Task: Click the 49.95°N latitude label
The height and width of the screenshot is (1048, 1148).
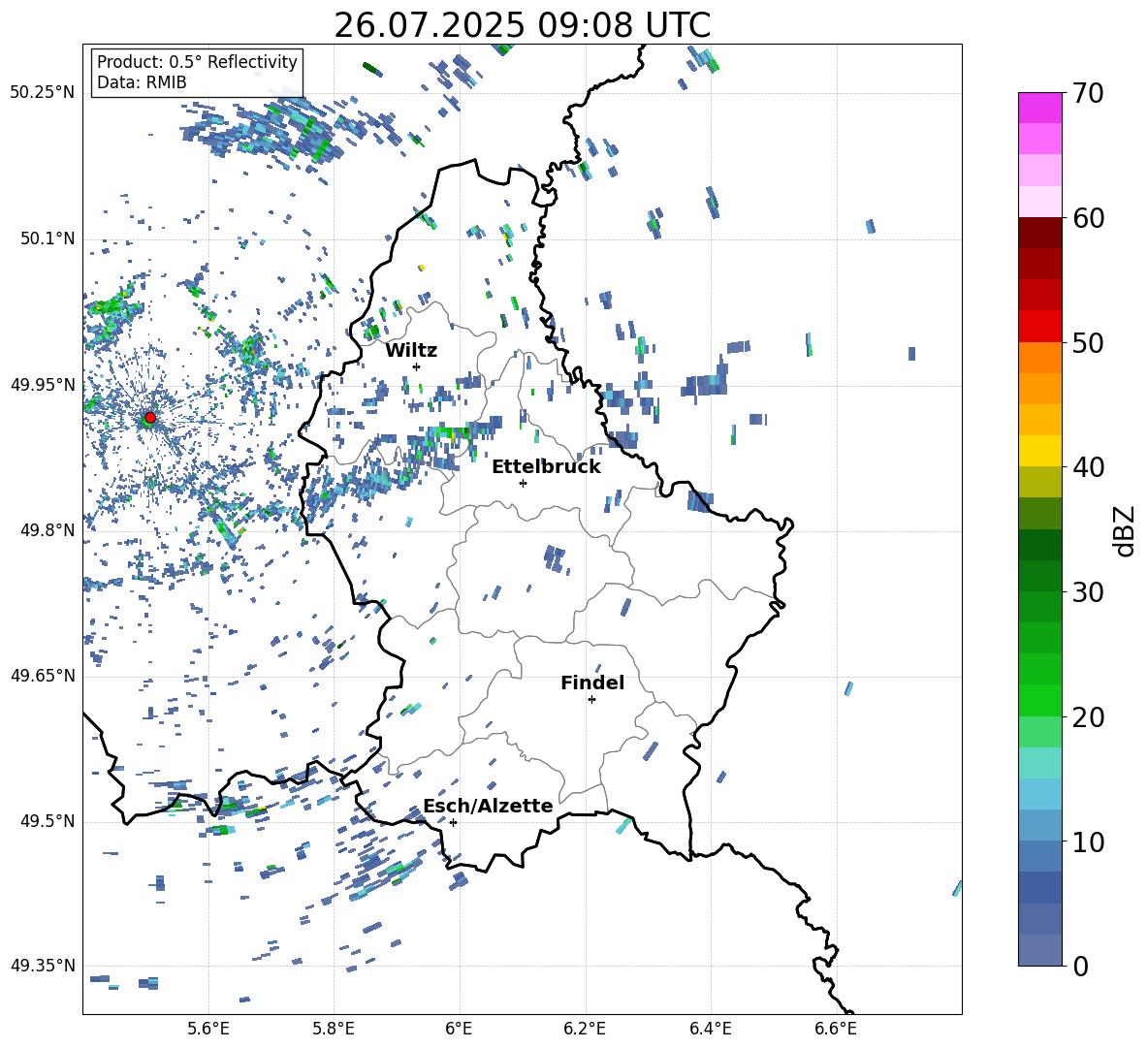Action: (43, 385)
